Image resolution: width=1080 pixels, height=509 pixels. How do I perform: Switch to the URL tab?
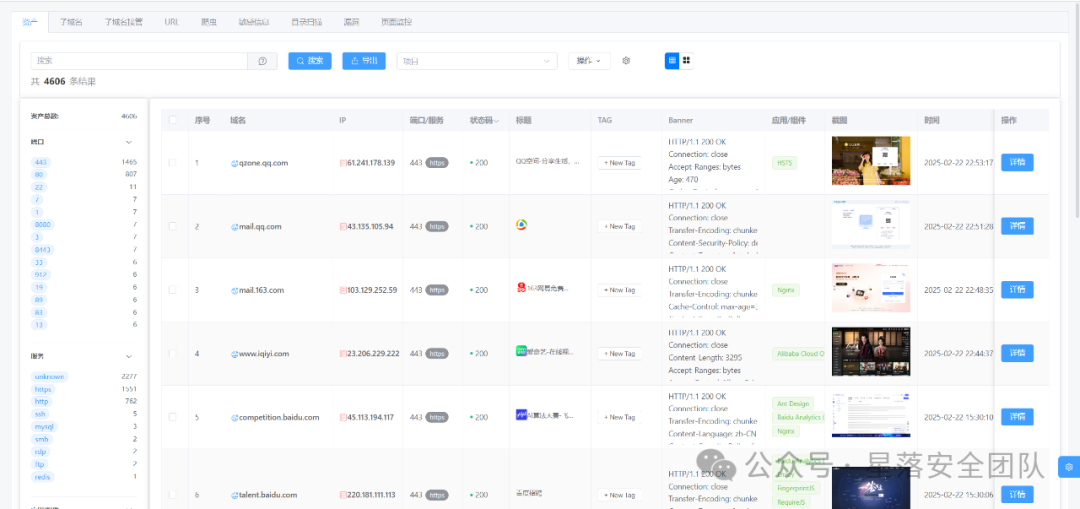coord(172,22)
